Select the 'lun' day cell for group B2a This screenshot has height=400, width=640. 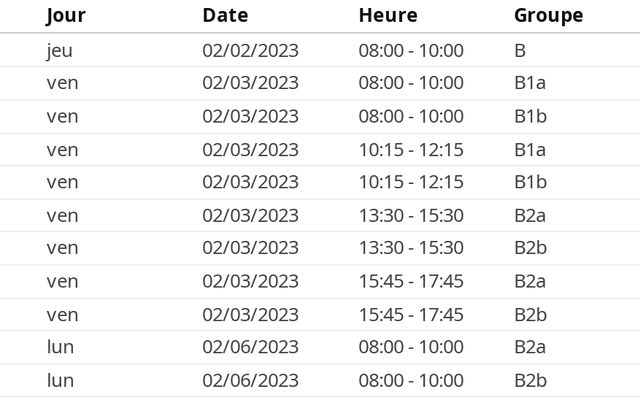coord(60,347)
